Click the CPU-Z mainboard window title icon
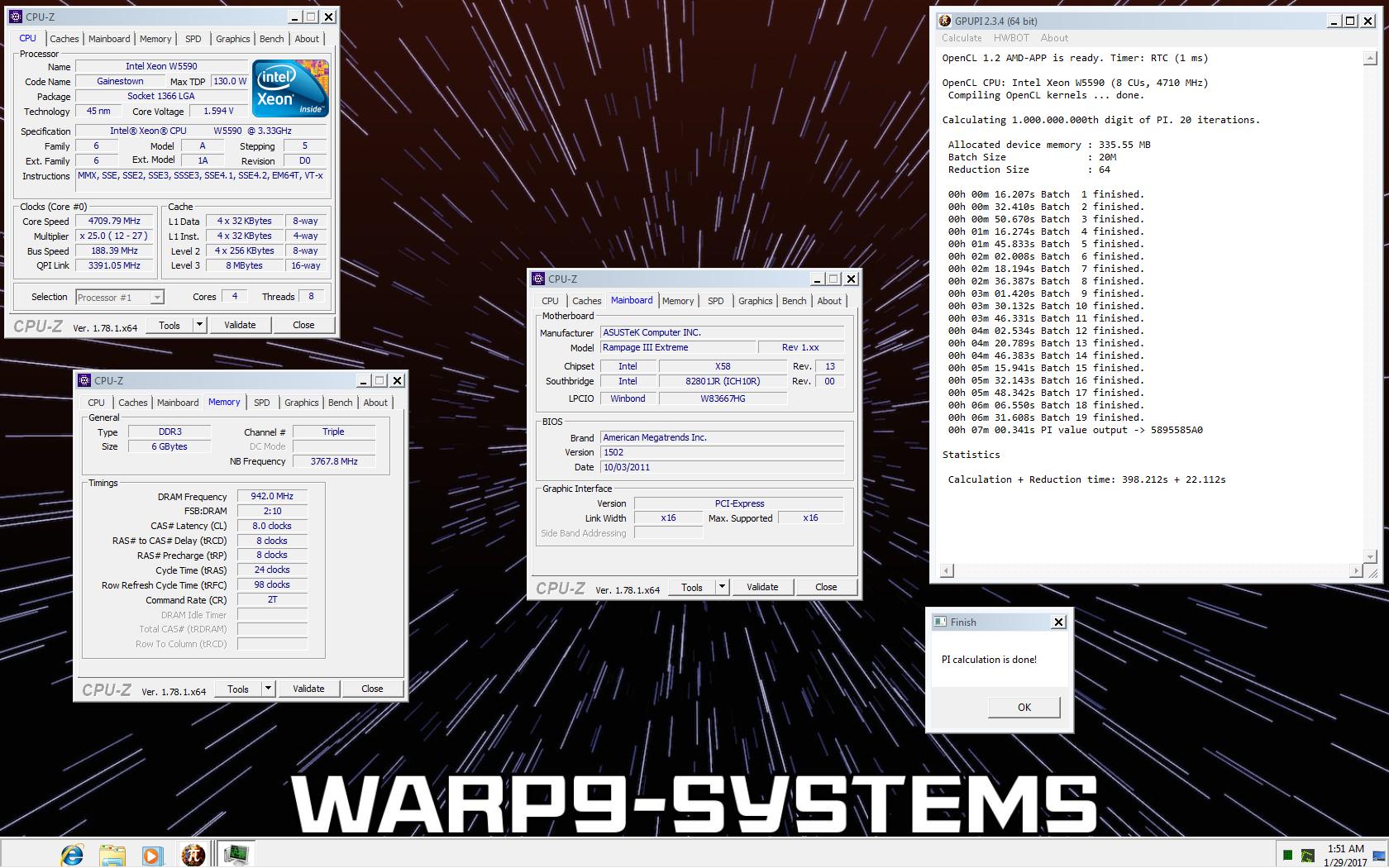This screenshot has height=868, width=1389. pos(538,279)
